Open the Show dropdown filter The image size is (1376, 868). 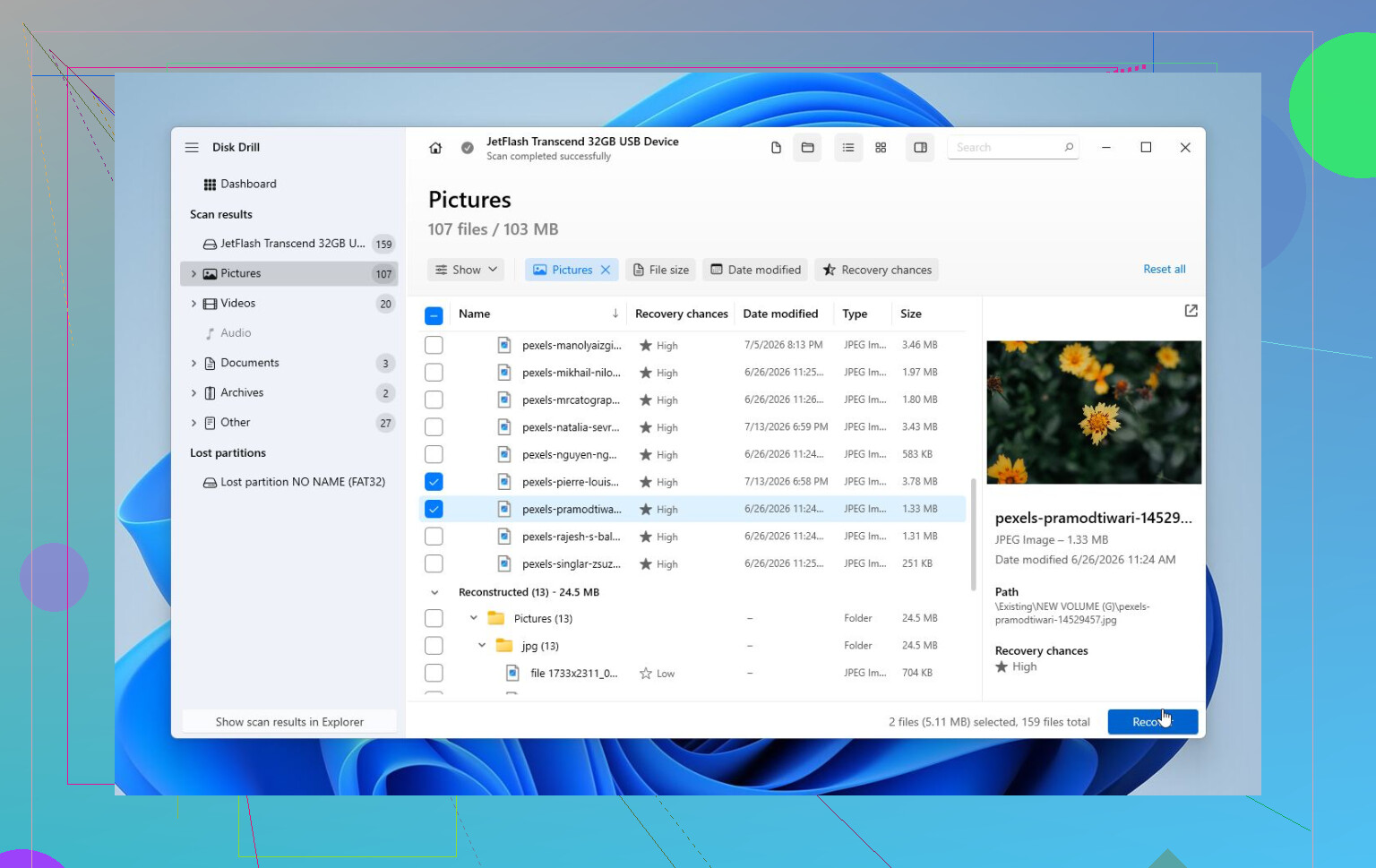(466, 270)
